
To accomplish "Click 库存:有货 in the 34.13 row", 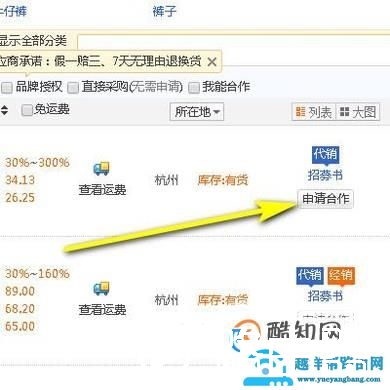I will click(223, 180).
